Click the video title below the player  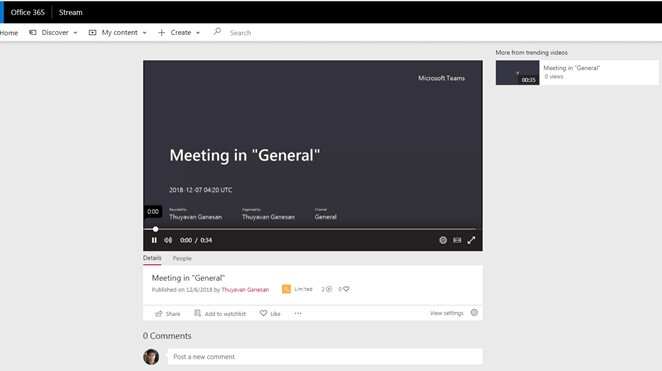coord(188,278)
